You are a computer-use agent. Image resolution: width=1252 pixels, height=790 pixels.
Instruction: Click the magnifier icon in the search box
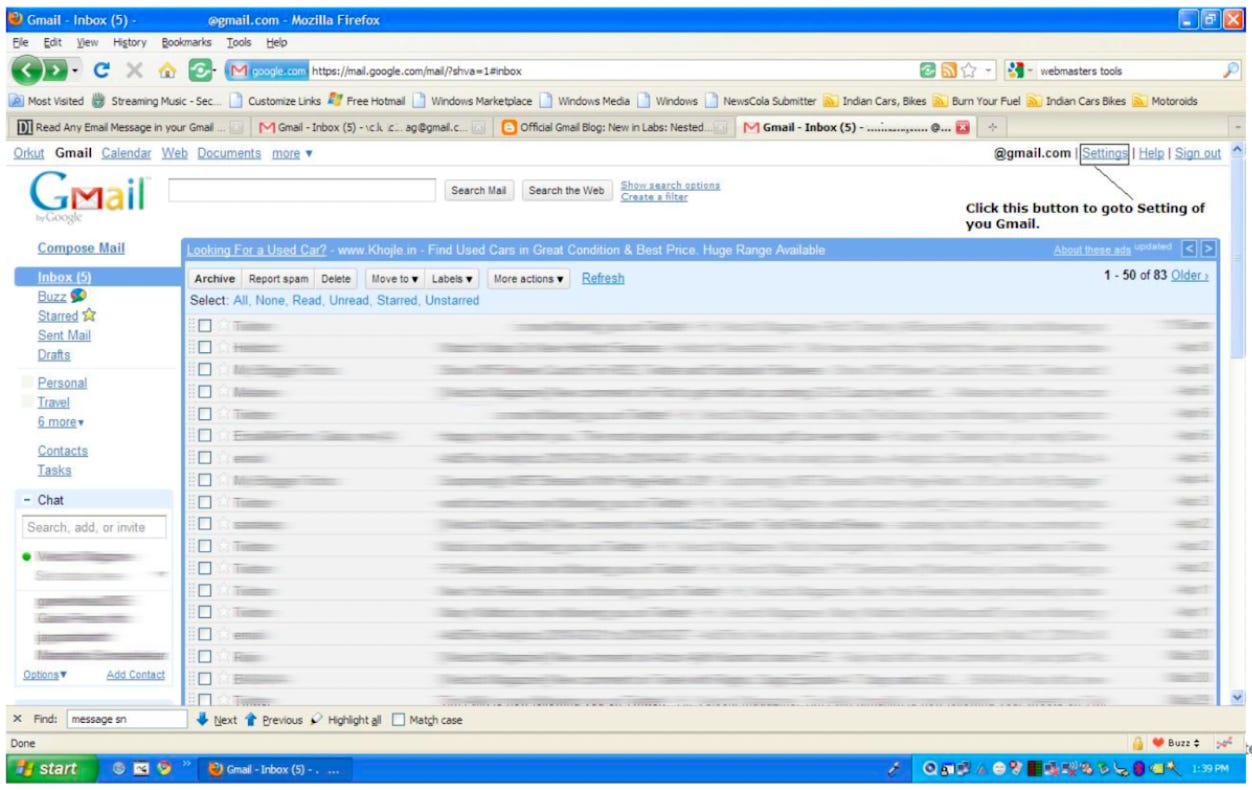[x=1231, y=71]
